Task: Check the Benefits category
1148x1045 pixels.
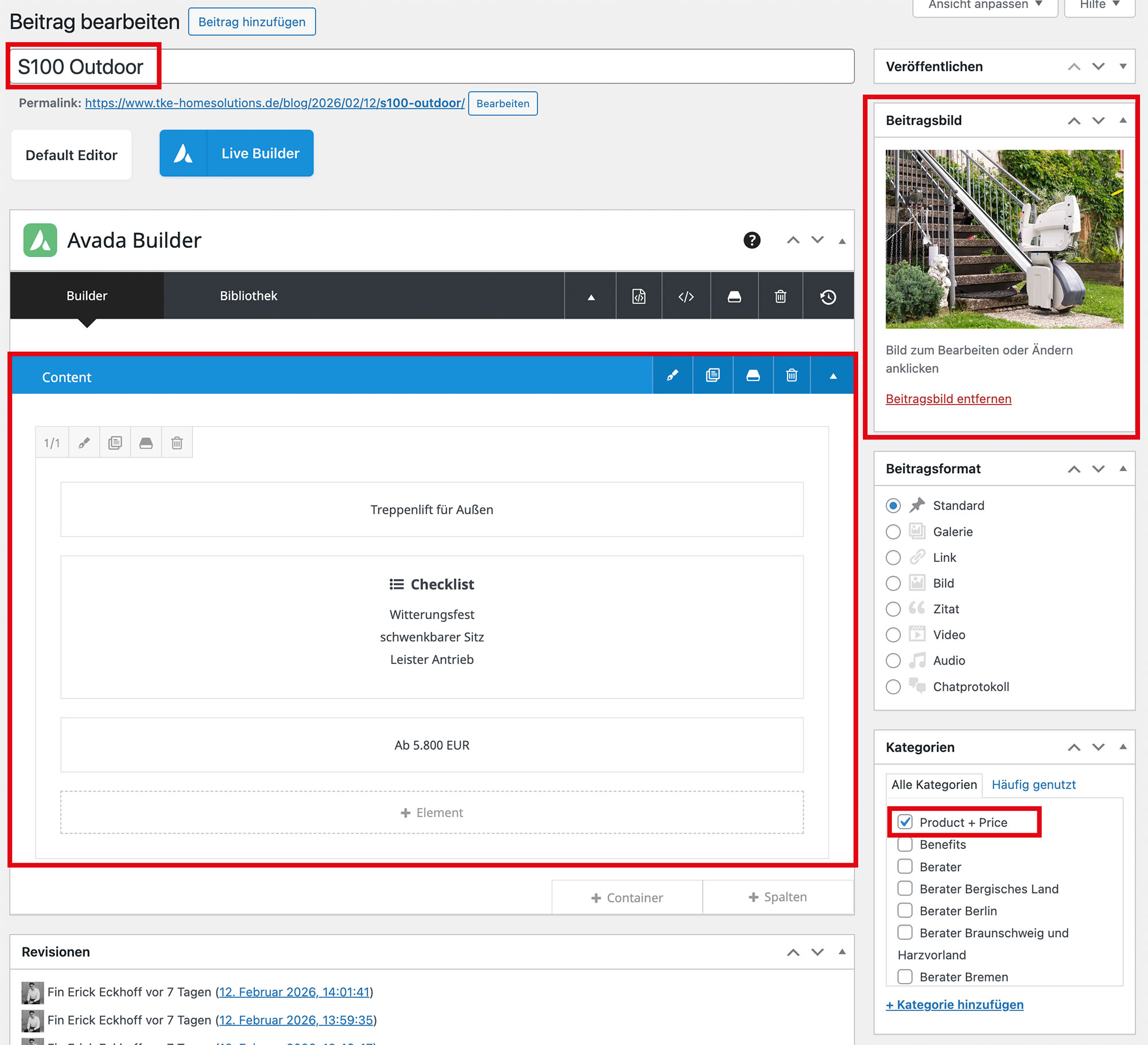Action: pos(905,844)
